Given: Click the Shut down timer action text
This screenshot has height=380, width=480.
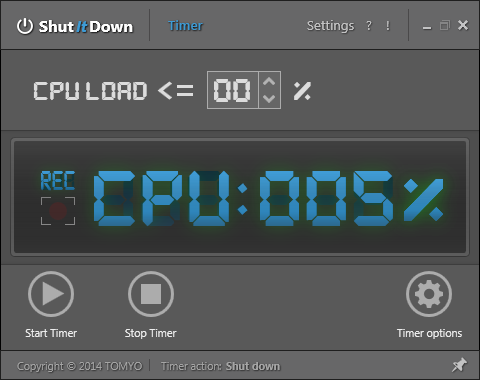Looking at the screenshot, I should (x=253, y=366).
